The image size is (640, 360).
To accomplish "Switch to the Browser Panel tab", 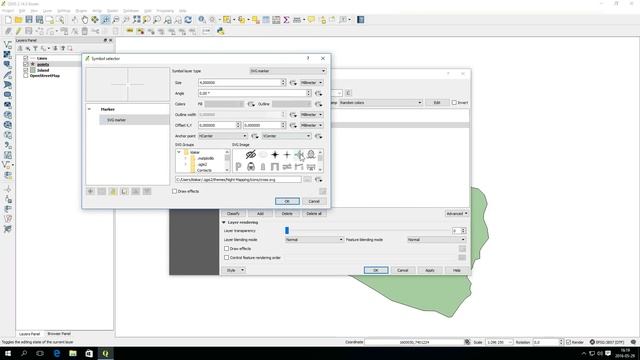I will 59,334.
